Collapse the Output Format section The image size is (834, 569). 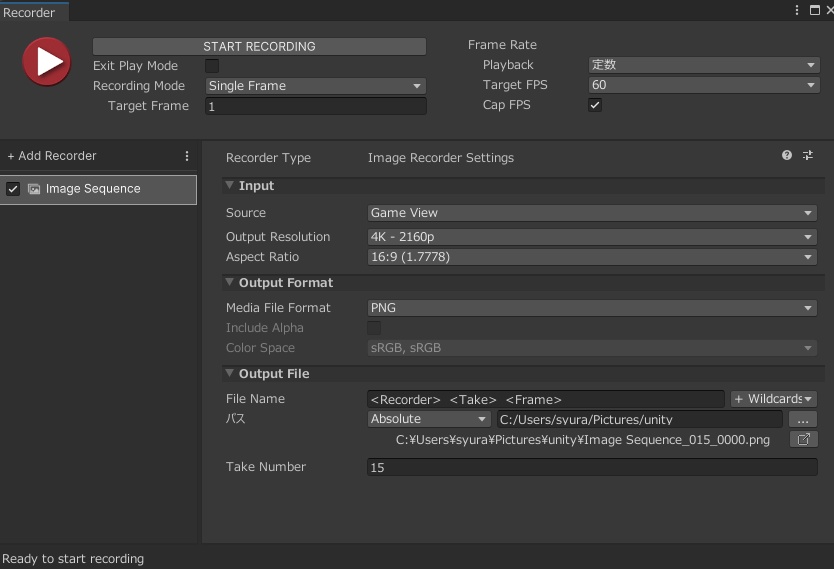pyautogui.click(x=230, y=283)
